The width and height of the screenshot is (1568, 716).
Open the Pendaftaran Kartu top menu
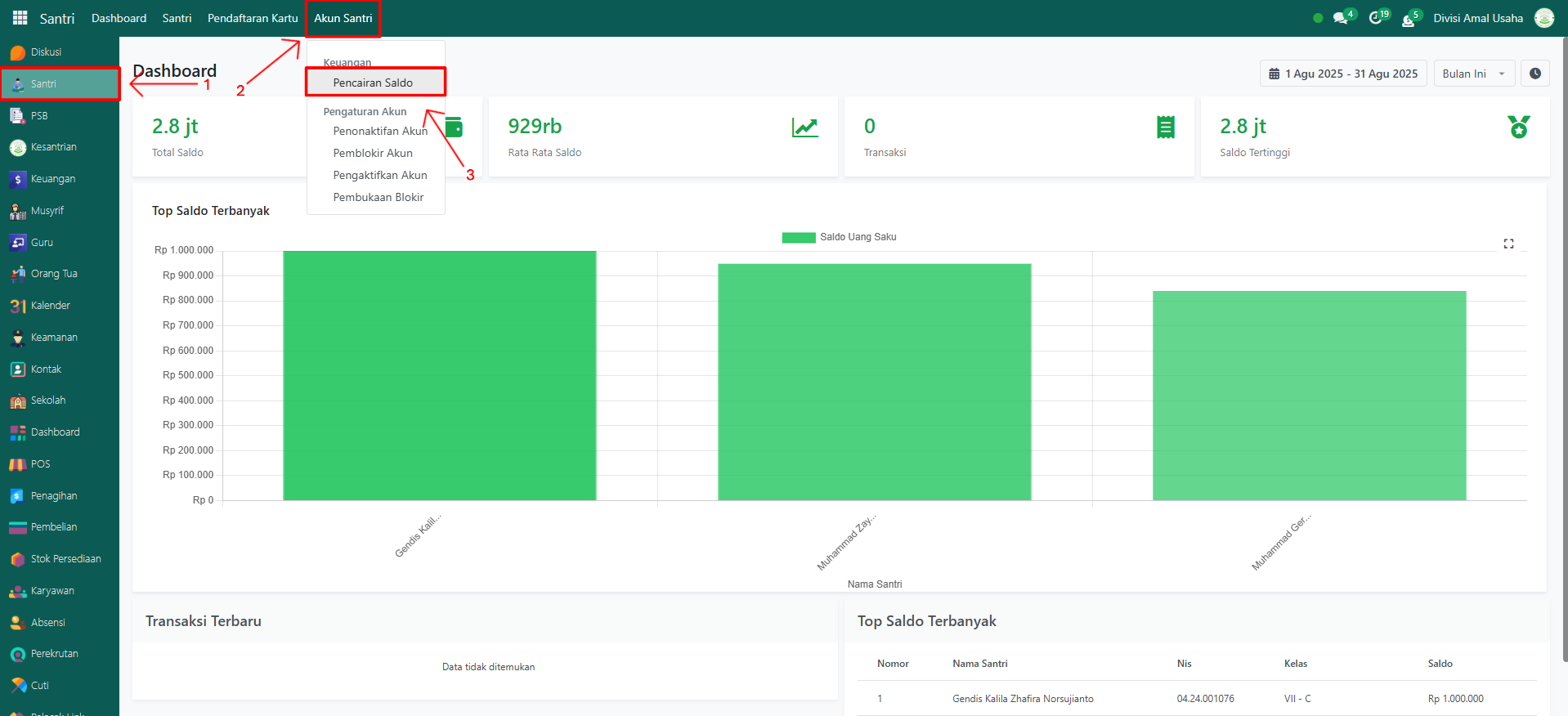[x=253, y=18]
